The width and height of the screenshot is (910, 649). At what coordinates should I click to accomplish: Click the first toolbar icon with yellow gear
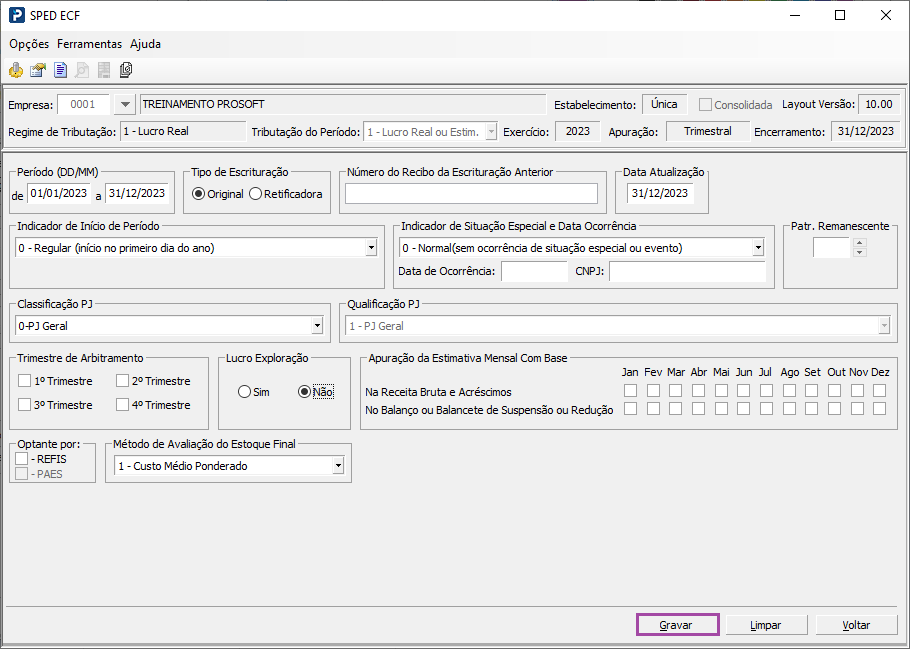click(16, 70)
